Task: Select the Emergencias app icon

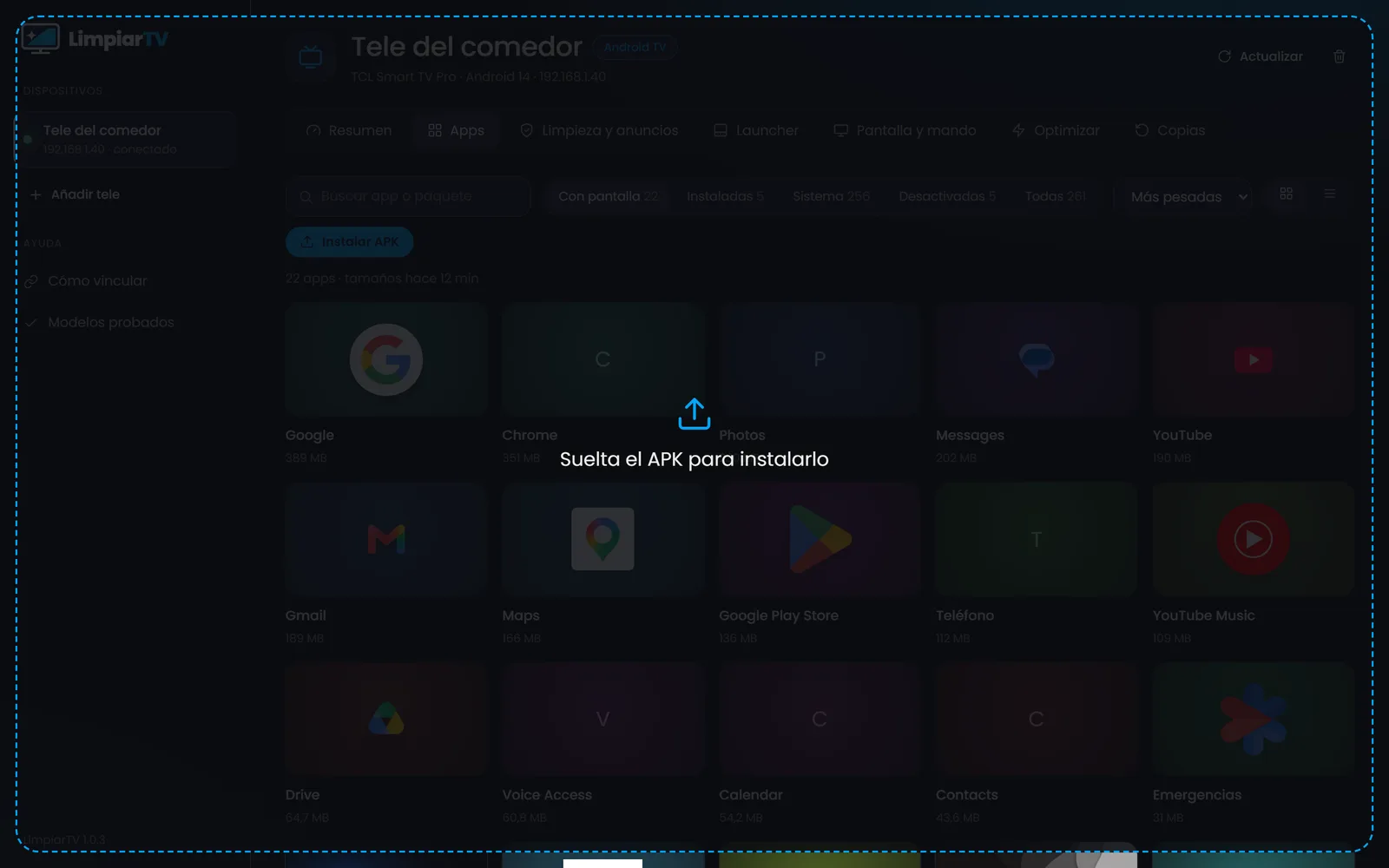Action: 1254,720
